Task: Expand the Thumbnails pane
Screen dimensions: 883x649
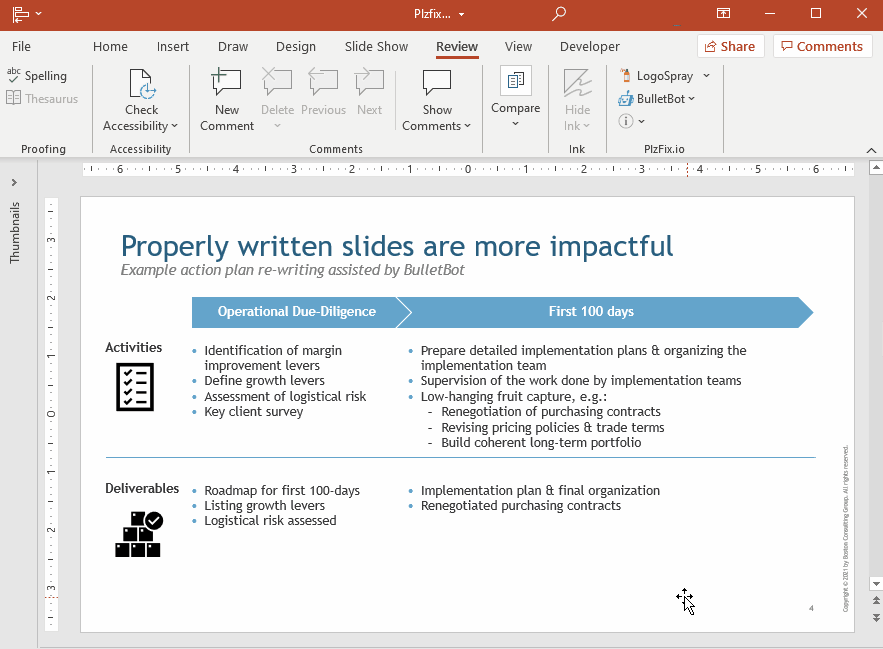Action: 14,183
